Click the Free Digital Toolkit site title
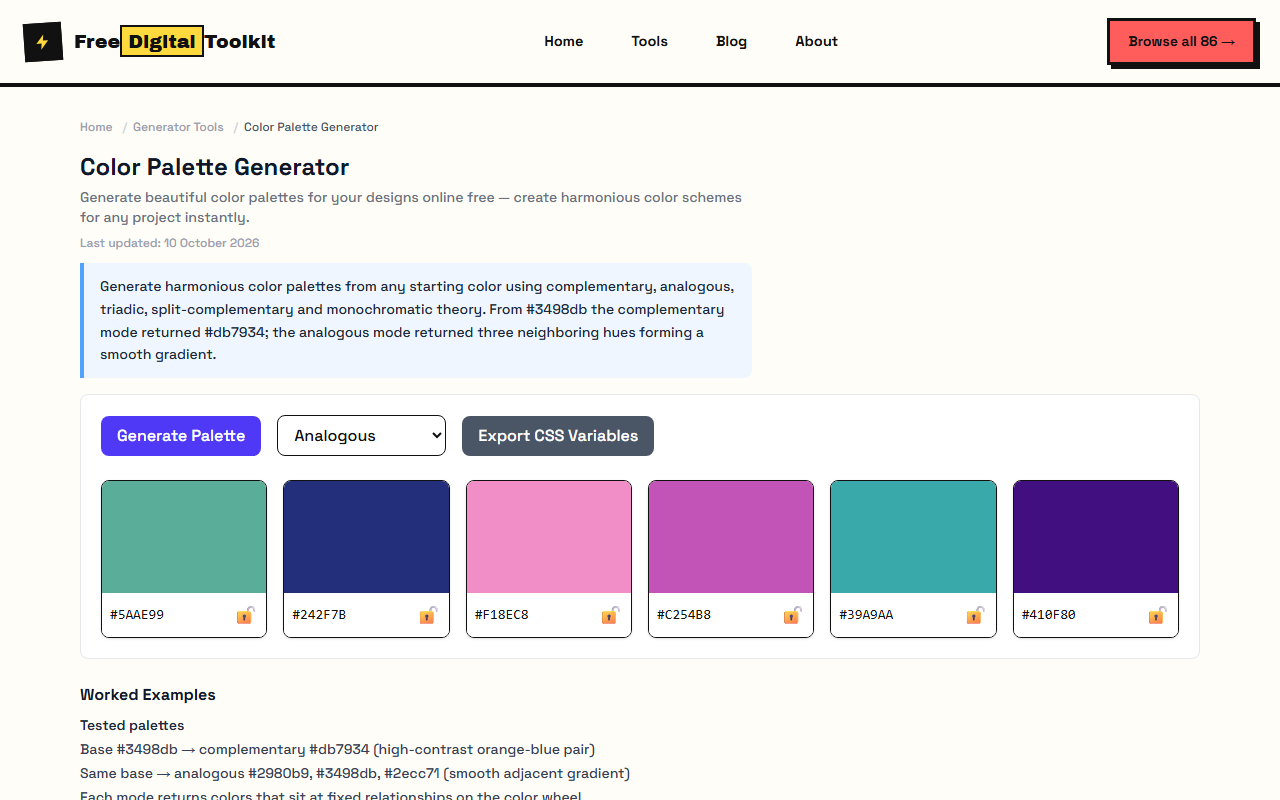This screenshot has height=800, width=1280. click(x=175, y=42)
